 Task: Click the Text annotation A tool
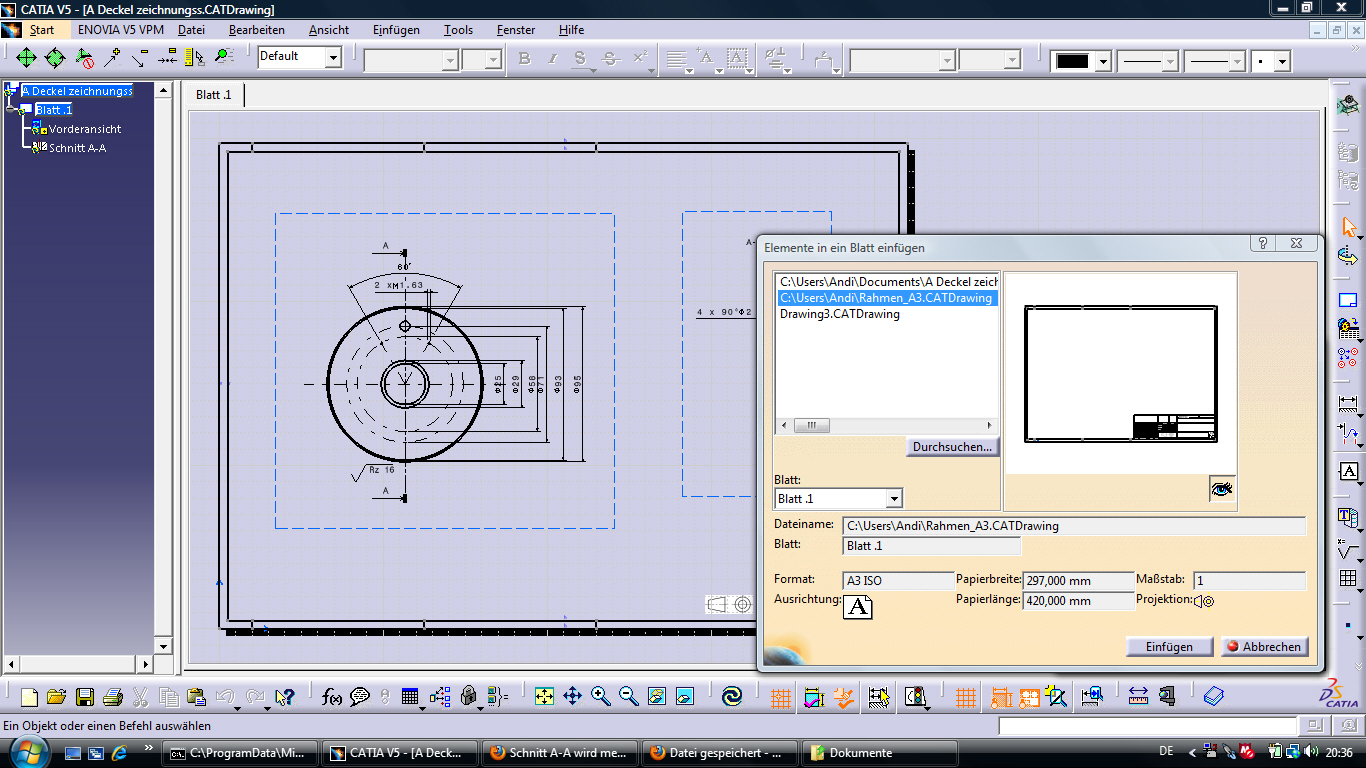point(1349,471)
